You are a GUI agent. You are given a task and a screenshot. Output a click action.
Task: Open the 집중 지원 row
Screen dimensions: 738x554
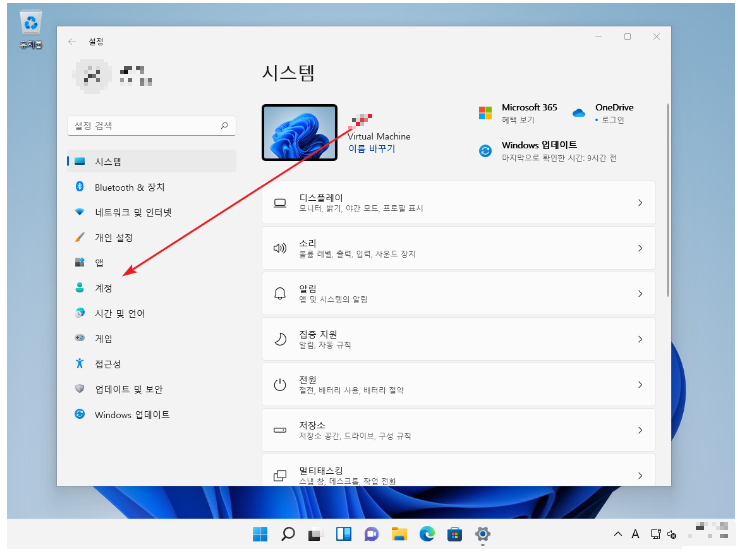click(458, 339)
